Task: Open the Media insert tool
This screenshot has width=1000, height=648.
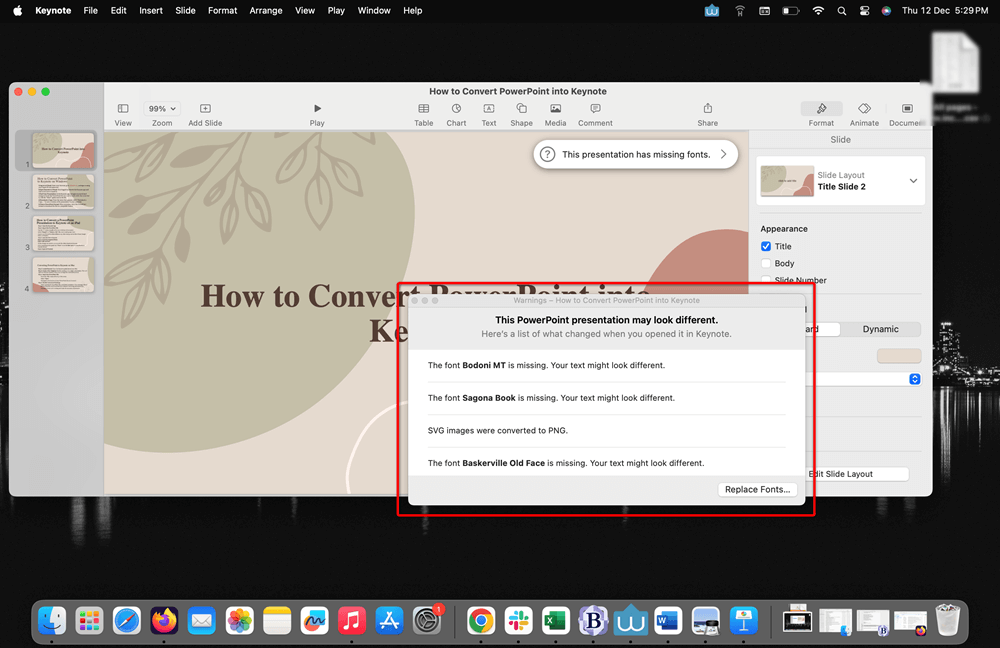Action: click(555, 111)
